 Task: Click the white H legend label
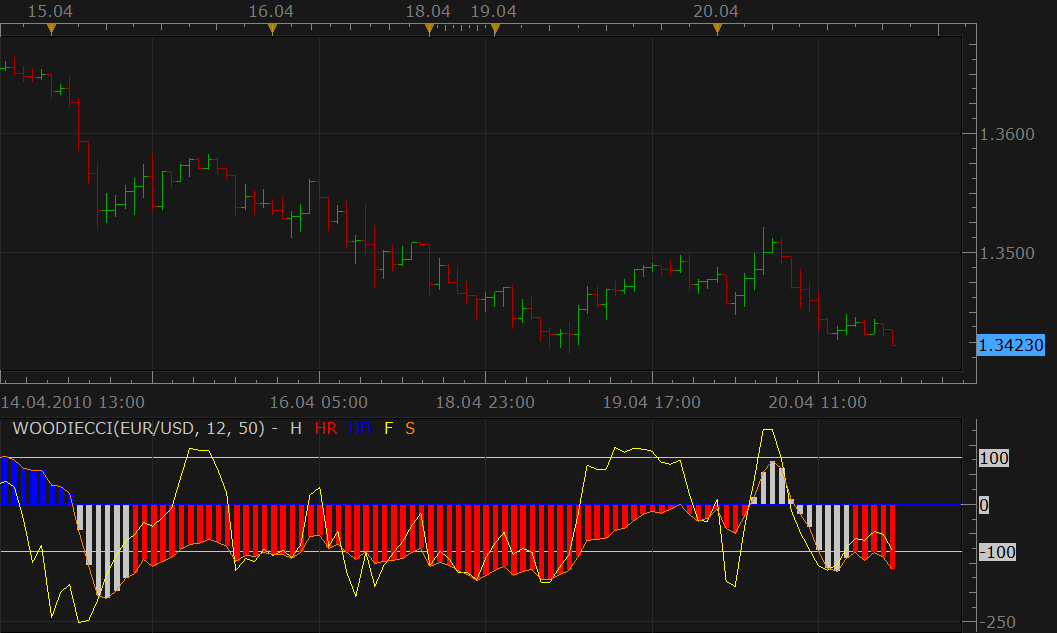coord(296,428)
